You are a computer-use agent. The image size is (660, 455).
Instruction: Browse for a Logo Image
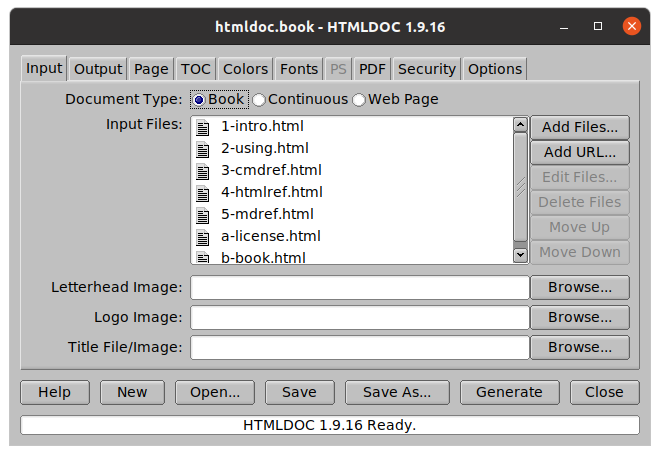[580, 317]
